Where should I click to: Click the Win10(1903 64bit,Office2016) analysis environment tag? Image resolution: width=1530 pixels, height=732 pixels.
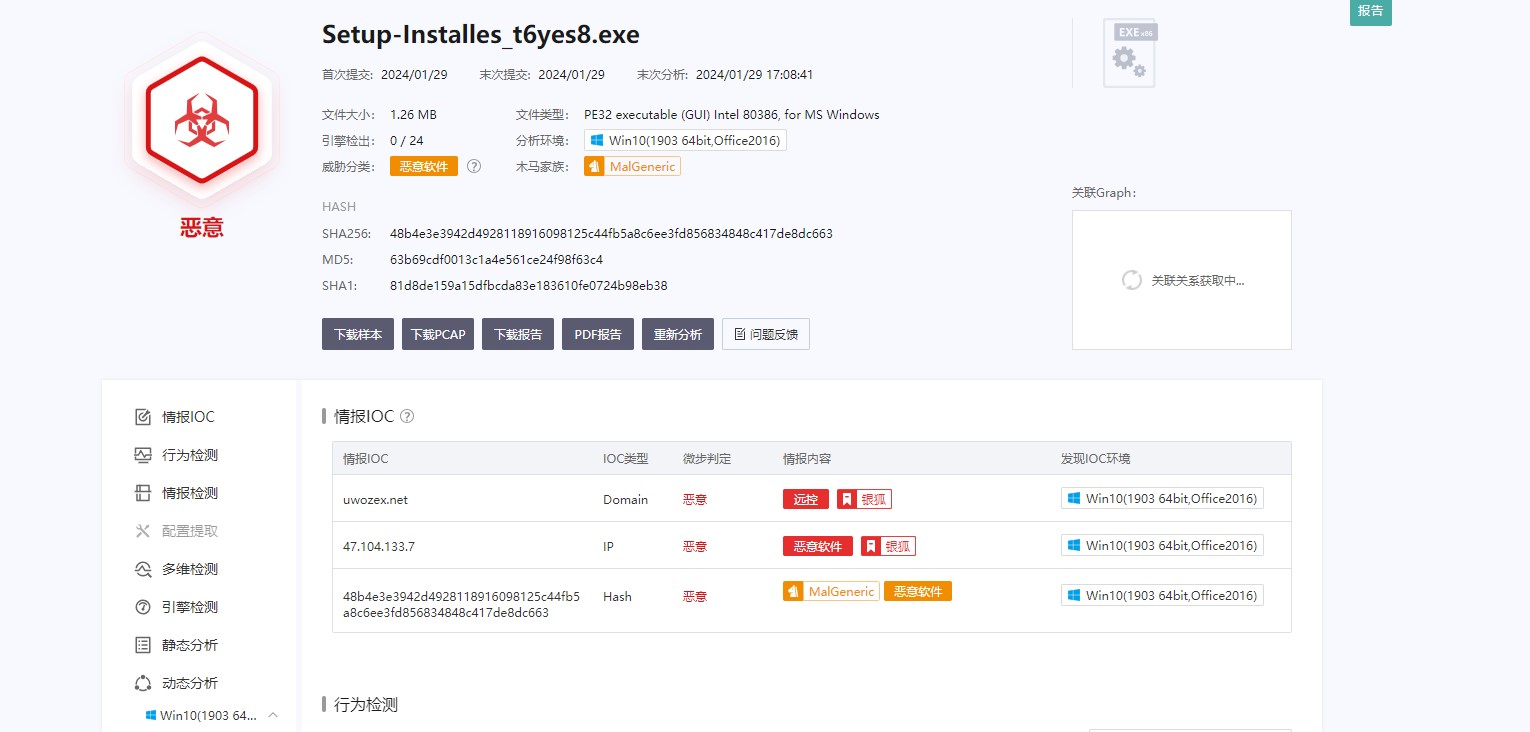coord(685,140)
